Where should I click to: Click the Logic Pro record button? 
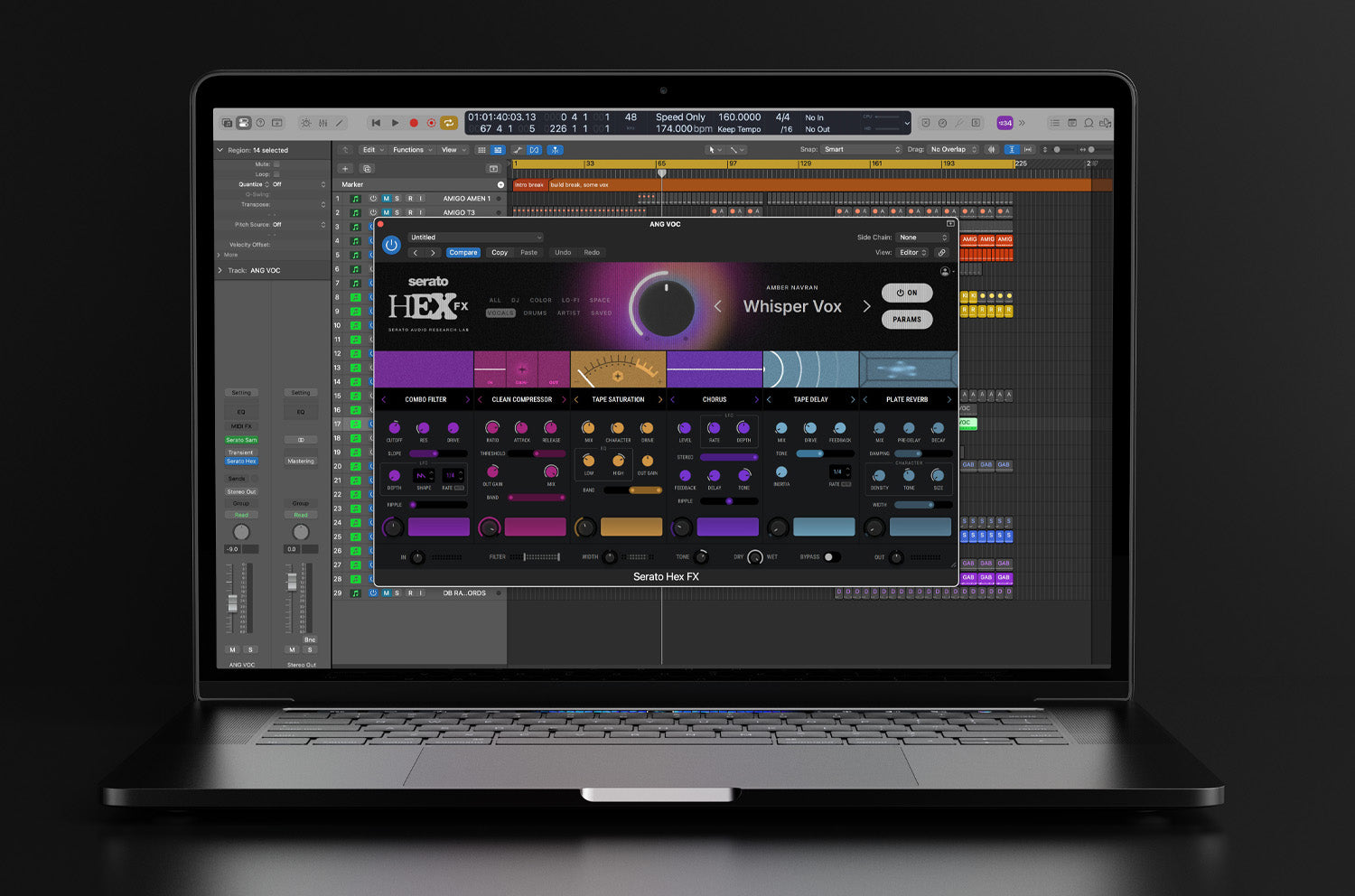pyautogui.click(x=414, y=123)
